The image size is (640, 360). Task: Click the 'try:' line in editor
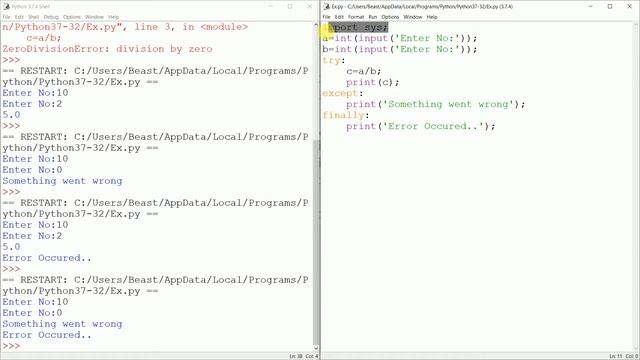334,60
